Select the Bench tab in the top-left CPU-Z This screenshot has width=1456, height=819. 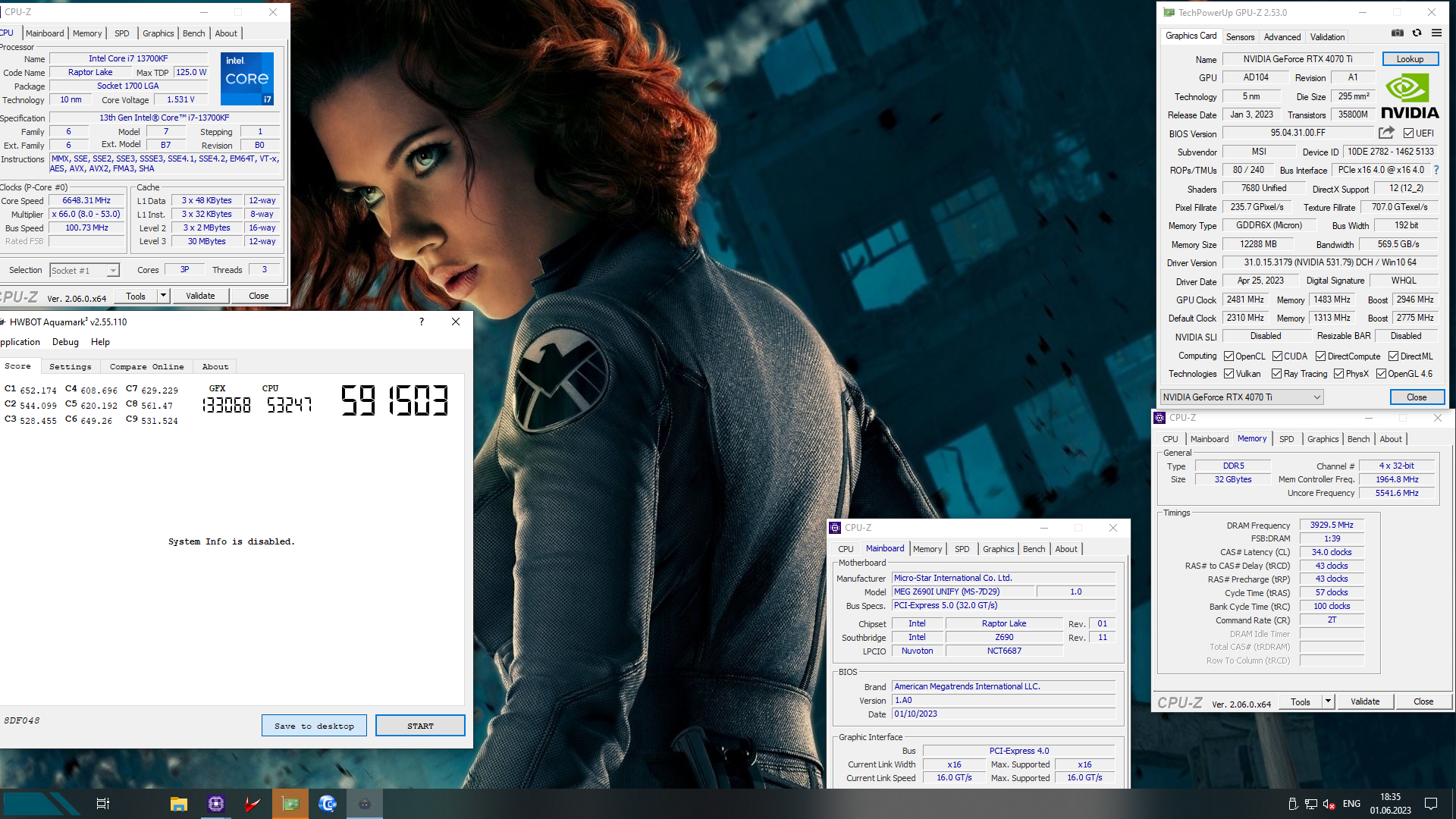tap(193, 33)
